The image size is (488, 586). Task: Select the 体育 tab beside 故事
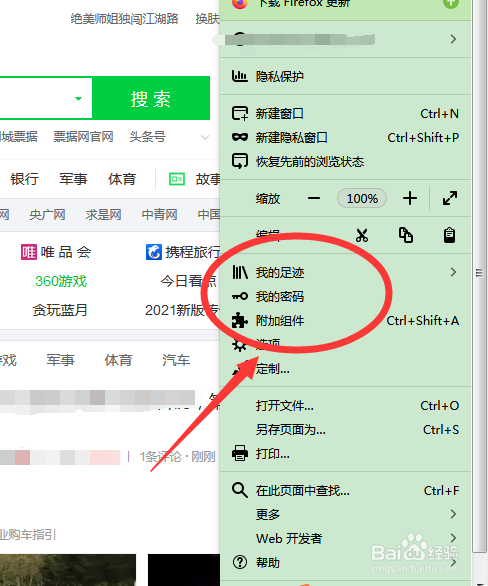(122, 179)
